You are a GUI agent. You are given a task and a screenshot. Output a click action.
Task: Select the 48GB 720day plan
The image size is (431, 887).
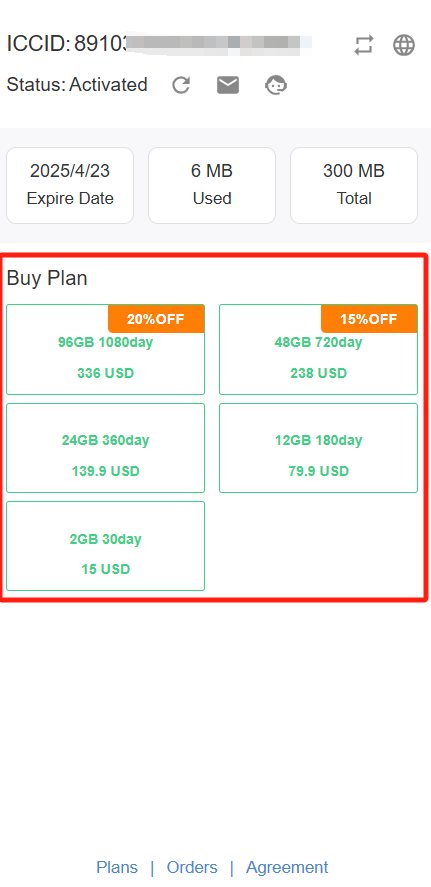point(318,350)
